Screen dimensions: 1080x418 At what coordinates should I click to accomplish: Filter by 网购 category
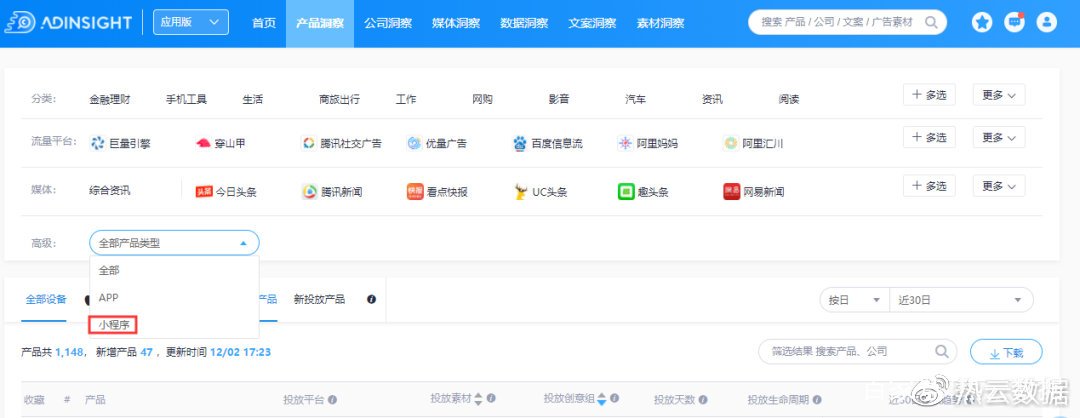tap(482, 99)
